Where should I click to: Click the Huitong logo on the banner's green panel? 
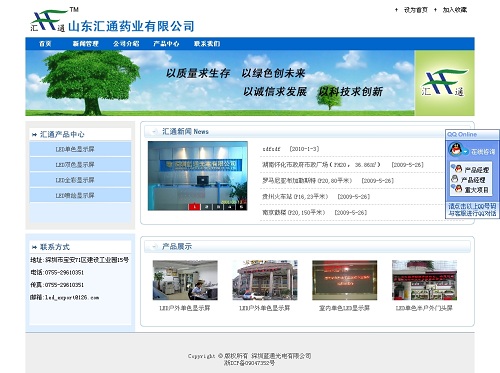[x=444, y=82]
